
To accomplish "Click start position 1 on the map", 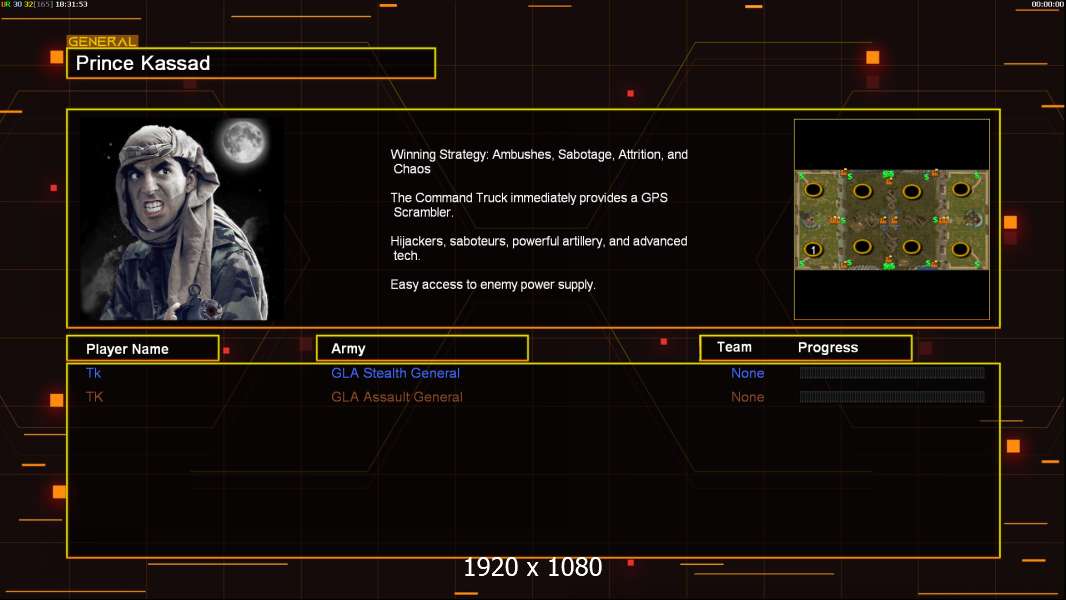I will [813, 249].
